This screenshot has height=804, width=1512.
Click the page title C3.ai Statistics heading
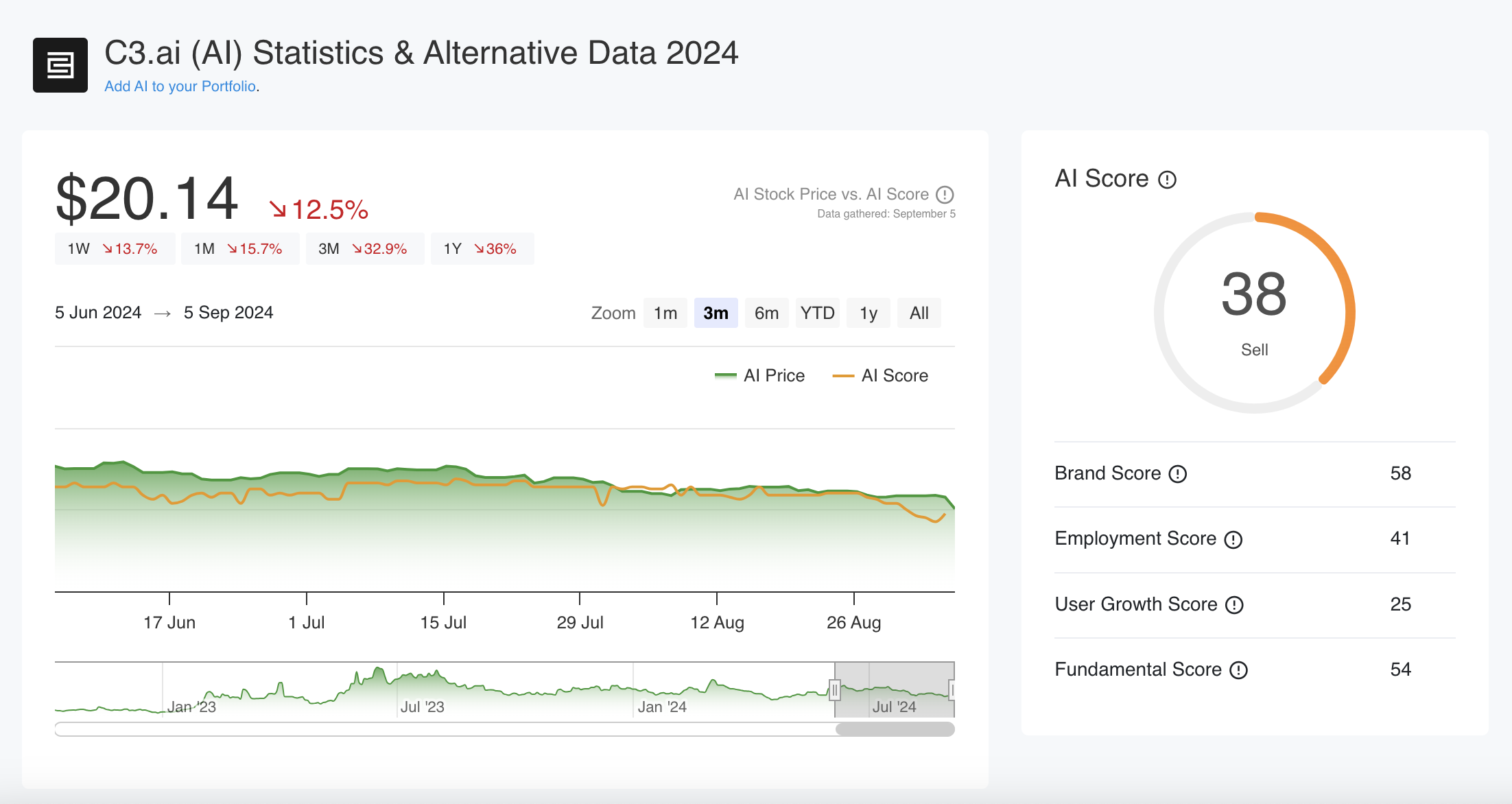coord(421,54)
